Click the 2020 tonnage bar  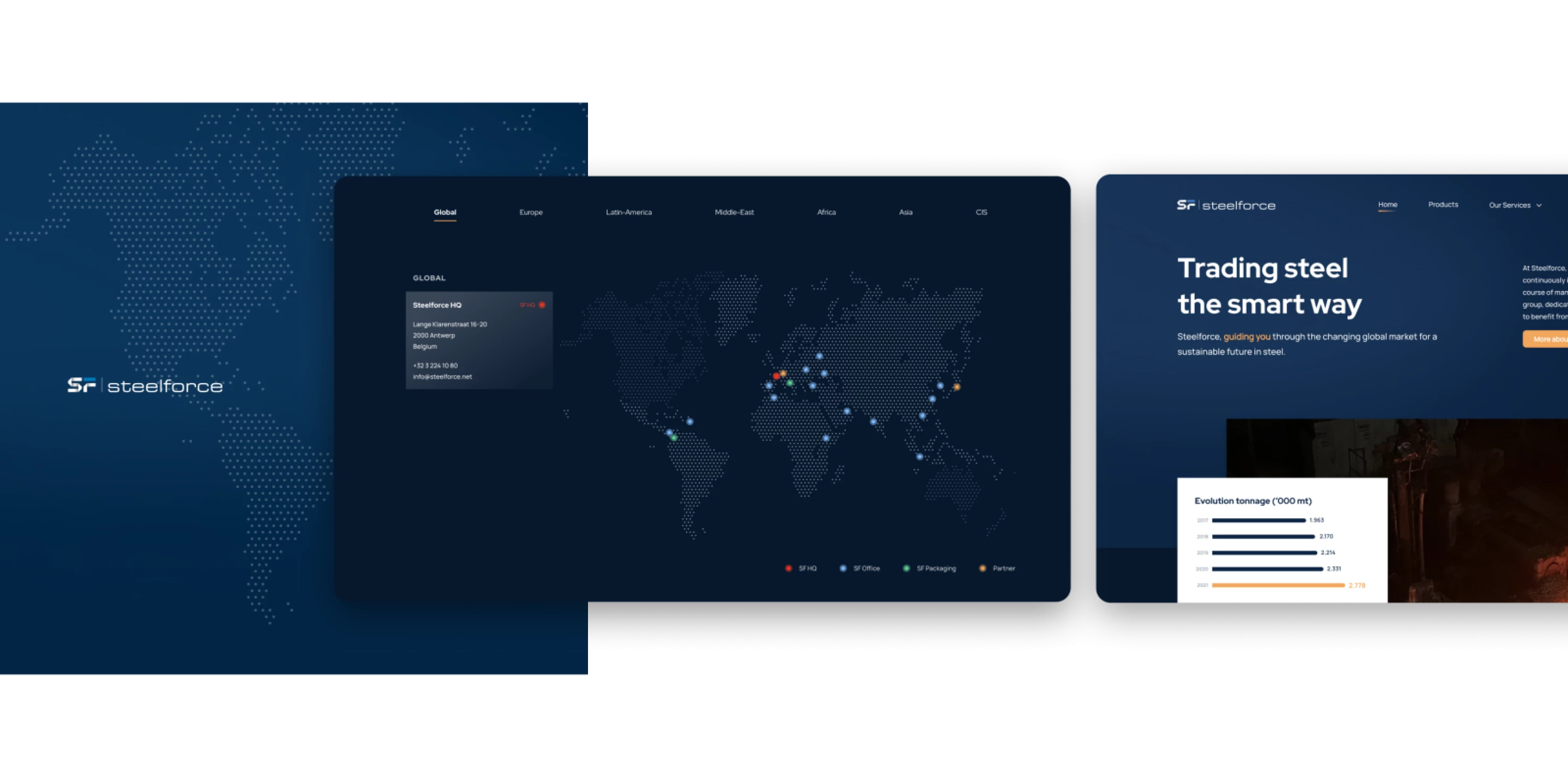(x=1267, y=570)
